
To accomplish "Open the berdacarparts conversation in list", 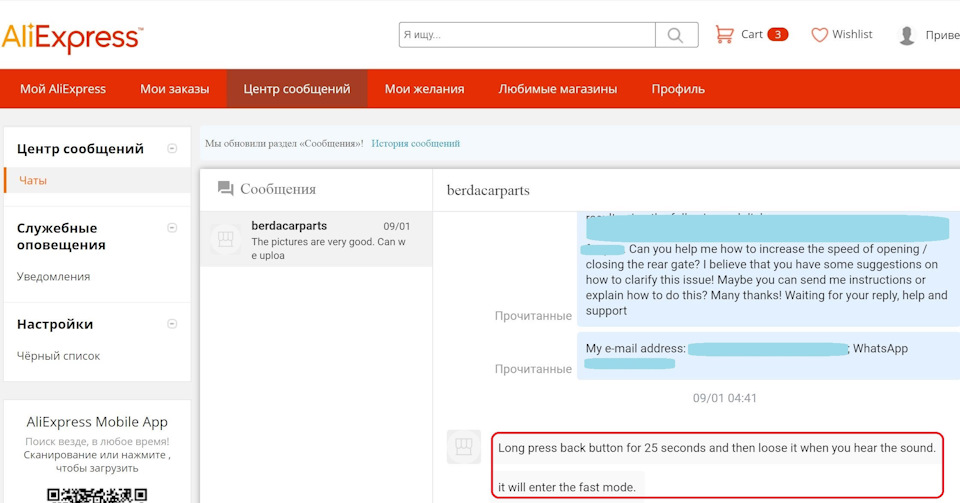I will click(316, 239).
